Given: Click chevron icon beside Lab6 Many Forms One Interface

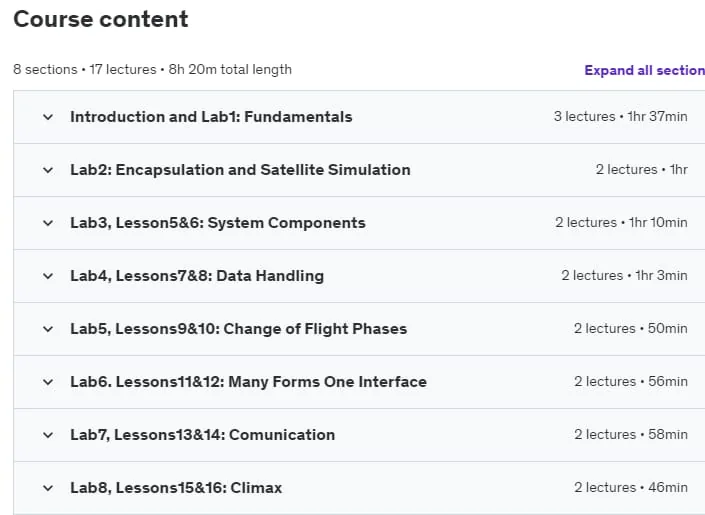Looking at the screenshot, I should click(48, 382).
